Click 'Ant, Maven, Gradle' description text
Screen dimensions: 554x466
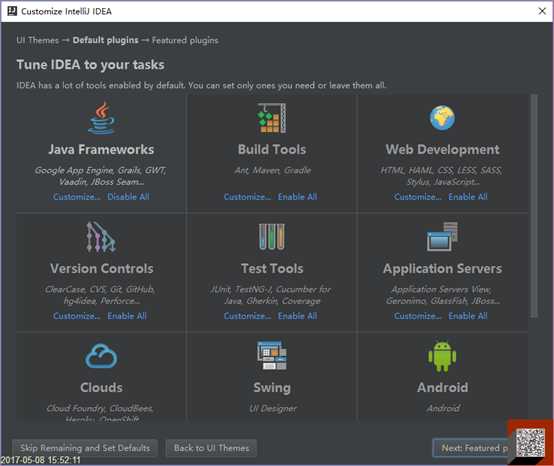273,171
